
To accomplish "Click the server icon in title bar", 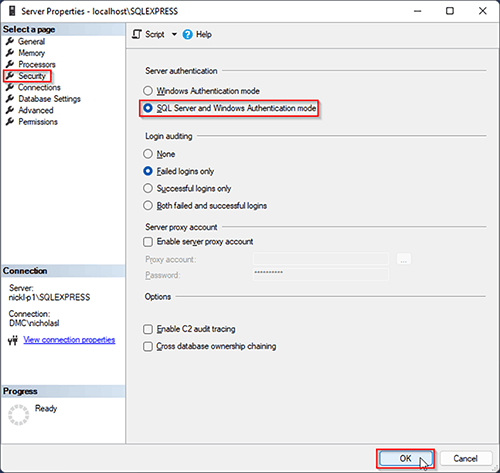I will point(12,11).
